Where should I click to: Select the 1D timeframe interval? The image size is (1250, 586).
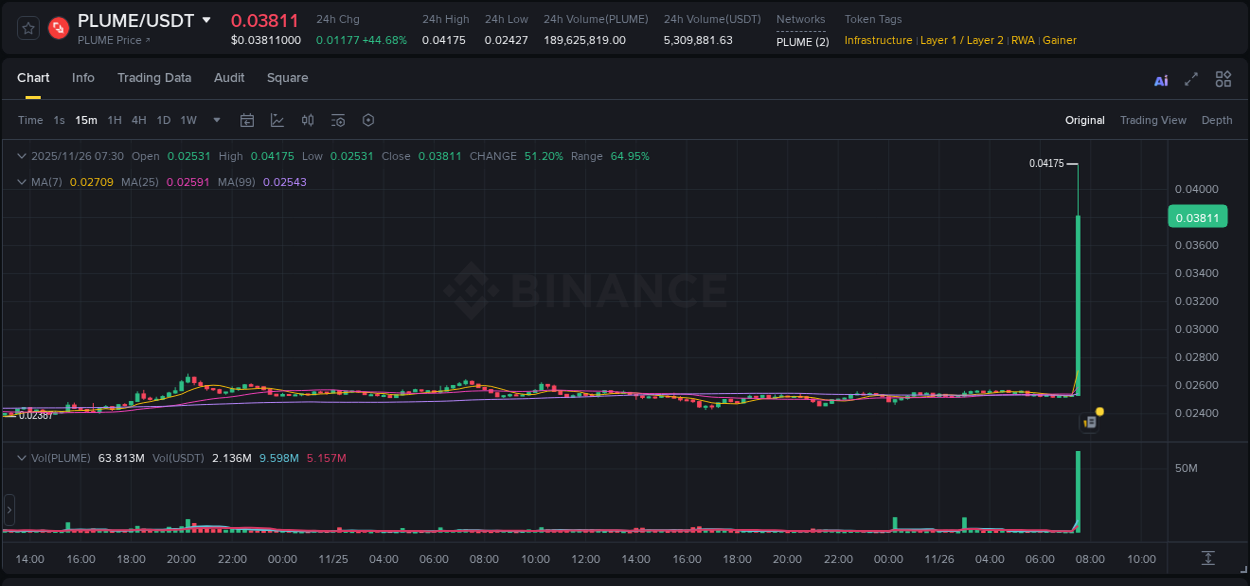point(163,120)
